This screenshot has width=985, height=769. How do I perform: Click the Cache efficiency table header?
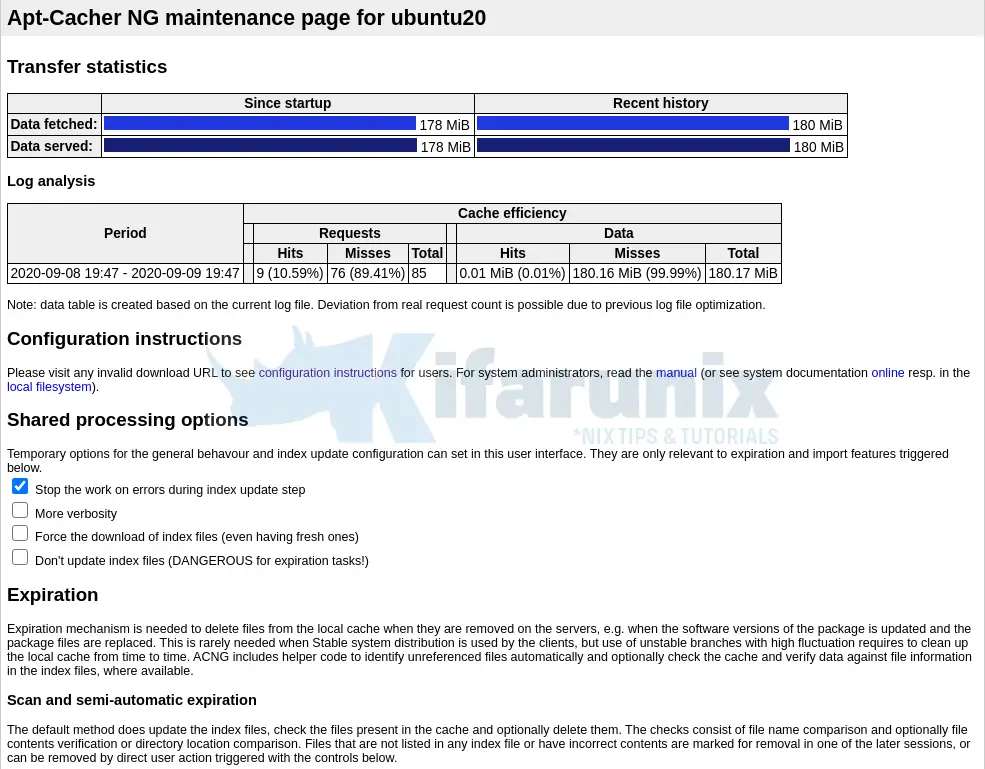[512, 213]
